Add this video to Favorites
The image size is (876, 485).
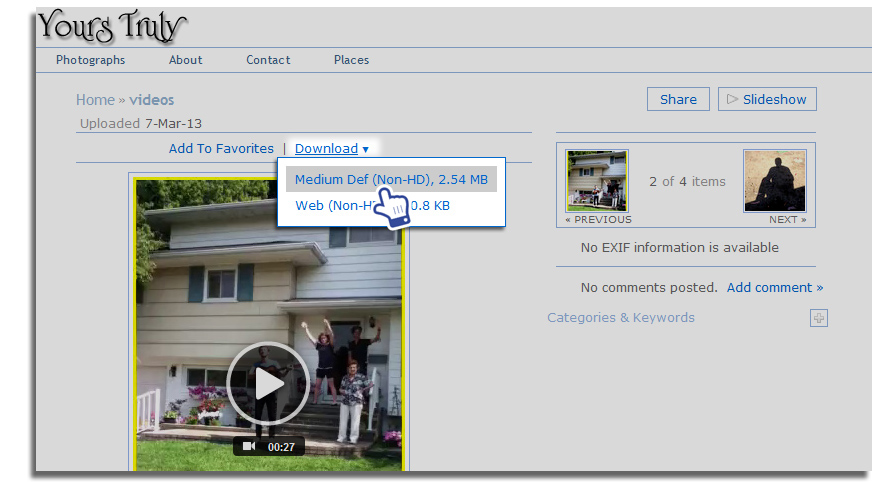pos(221,149)
